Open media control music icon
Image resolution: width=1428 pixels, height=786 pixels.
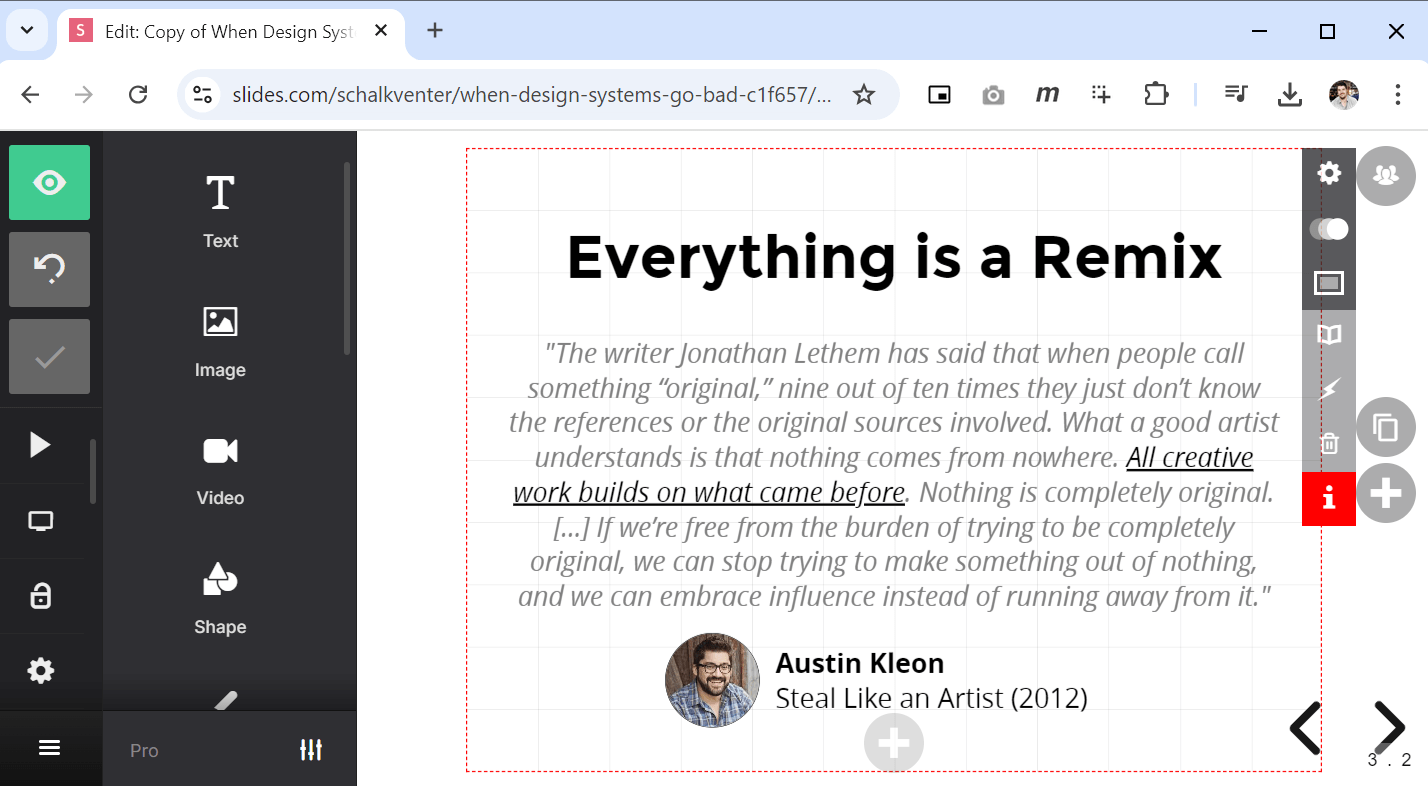1237,95
